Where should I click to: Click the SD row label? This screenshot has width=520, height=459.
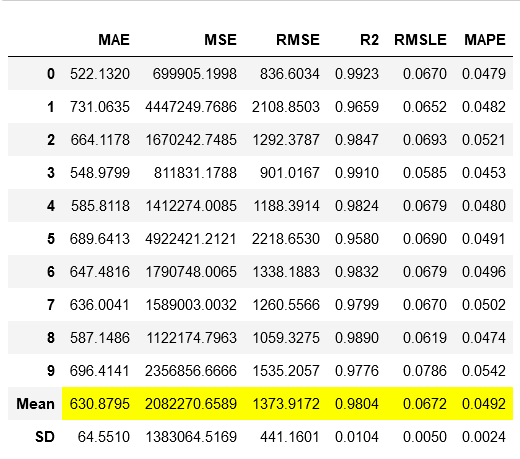click(45, 437)
